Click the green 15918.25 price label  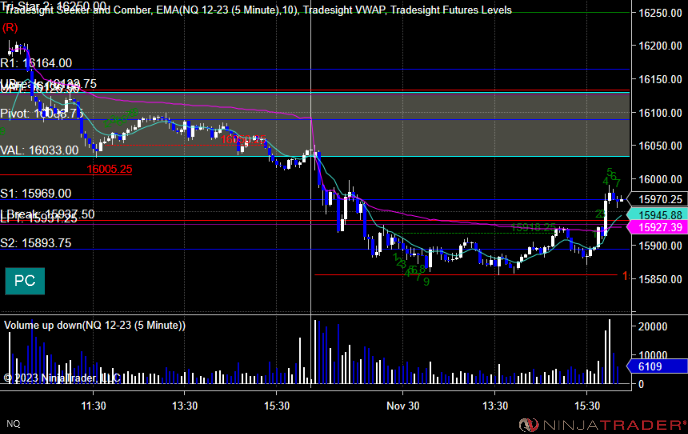pyautogui.click(x=533, y=227)
